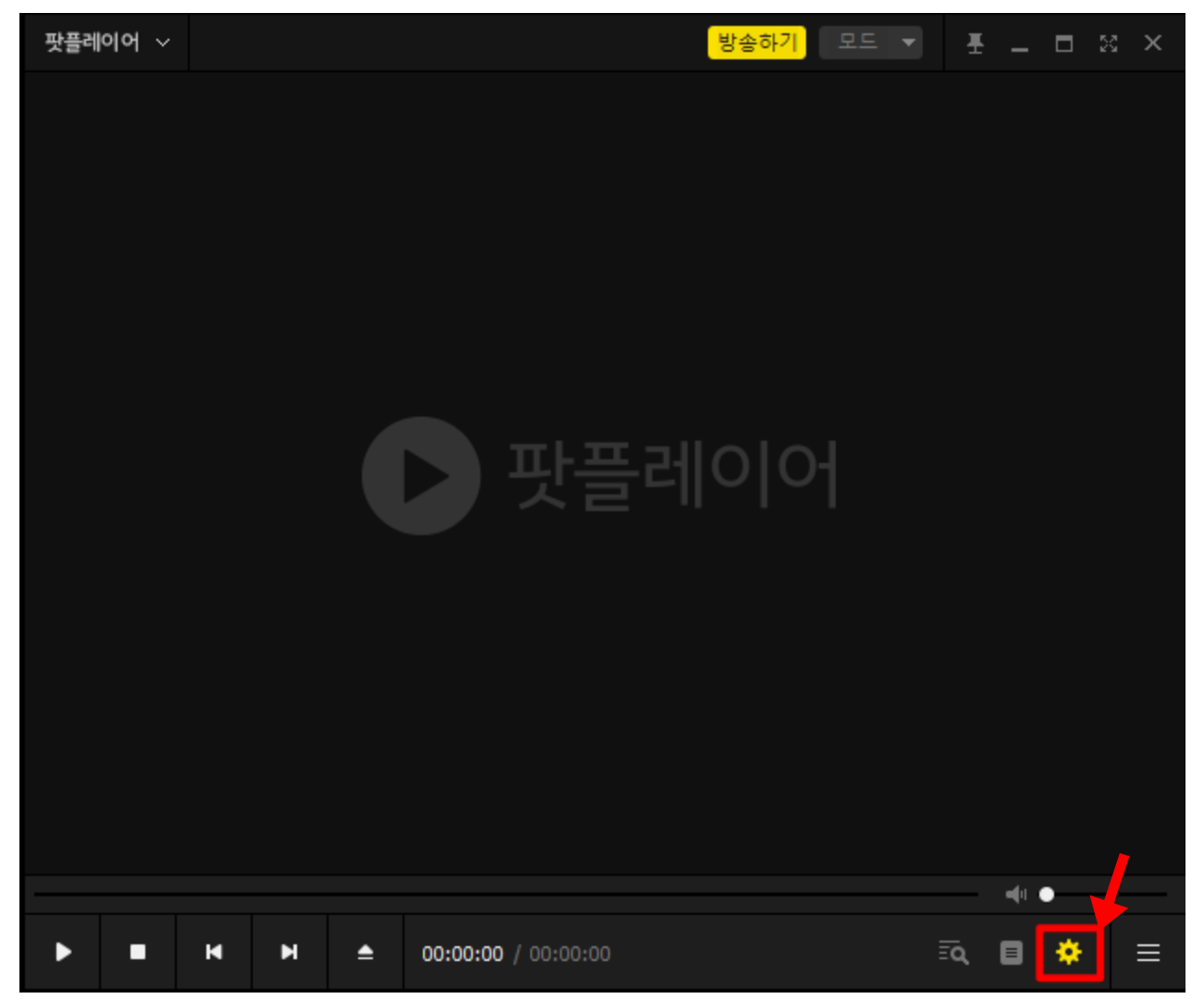
Task: Stop playback with the stop button
Action: pos(138,952)
